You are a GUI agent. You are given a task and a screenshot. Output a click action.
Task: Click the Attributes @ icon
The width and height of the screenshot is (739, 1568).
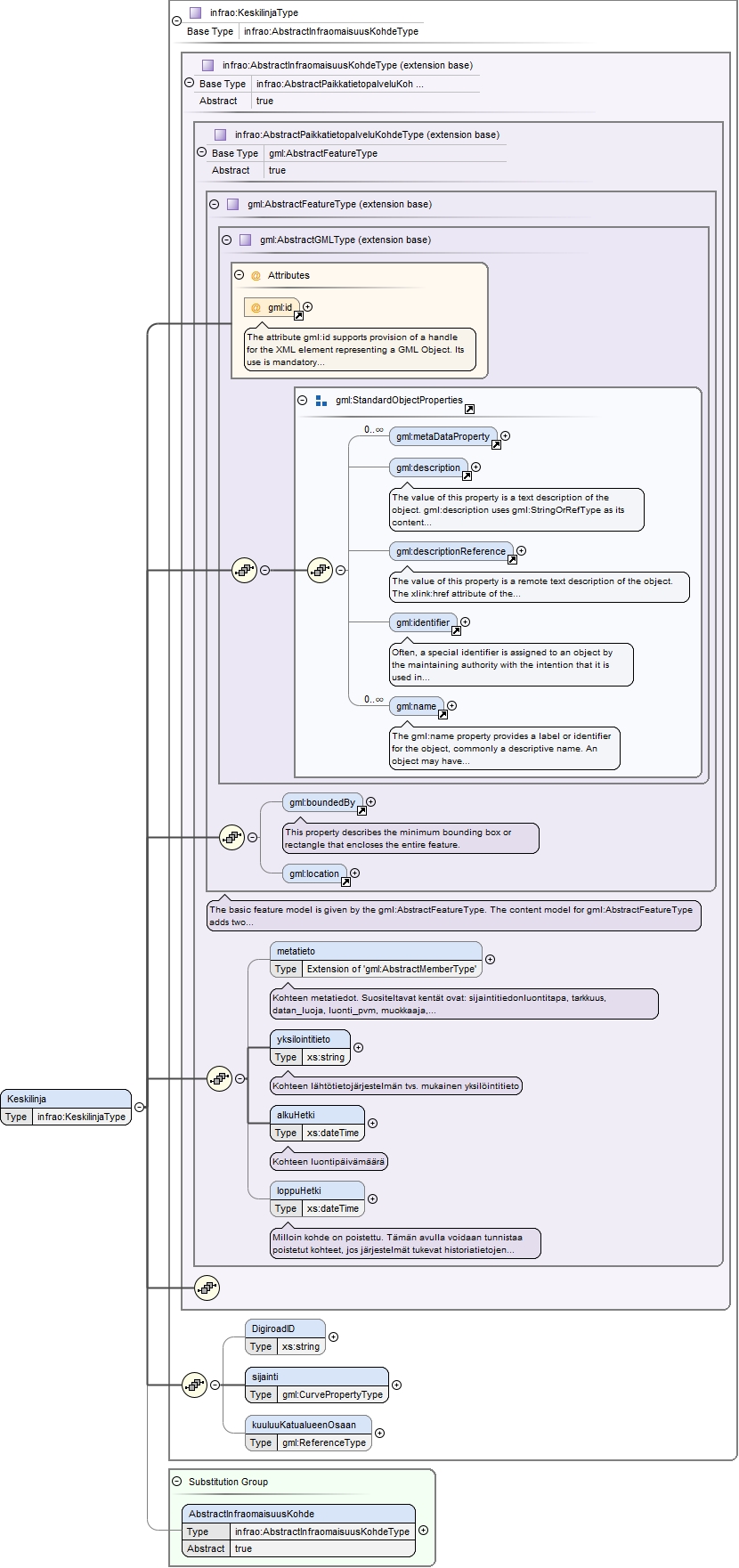pos(256,276)
